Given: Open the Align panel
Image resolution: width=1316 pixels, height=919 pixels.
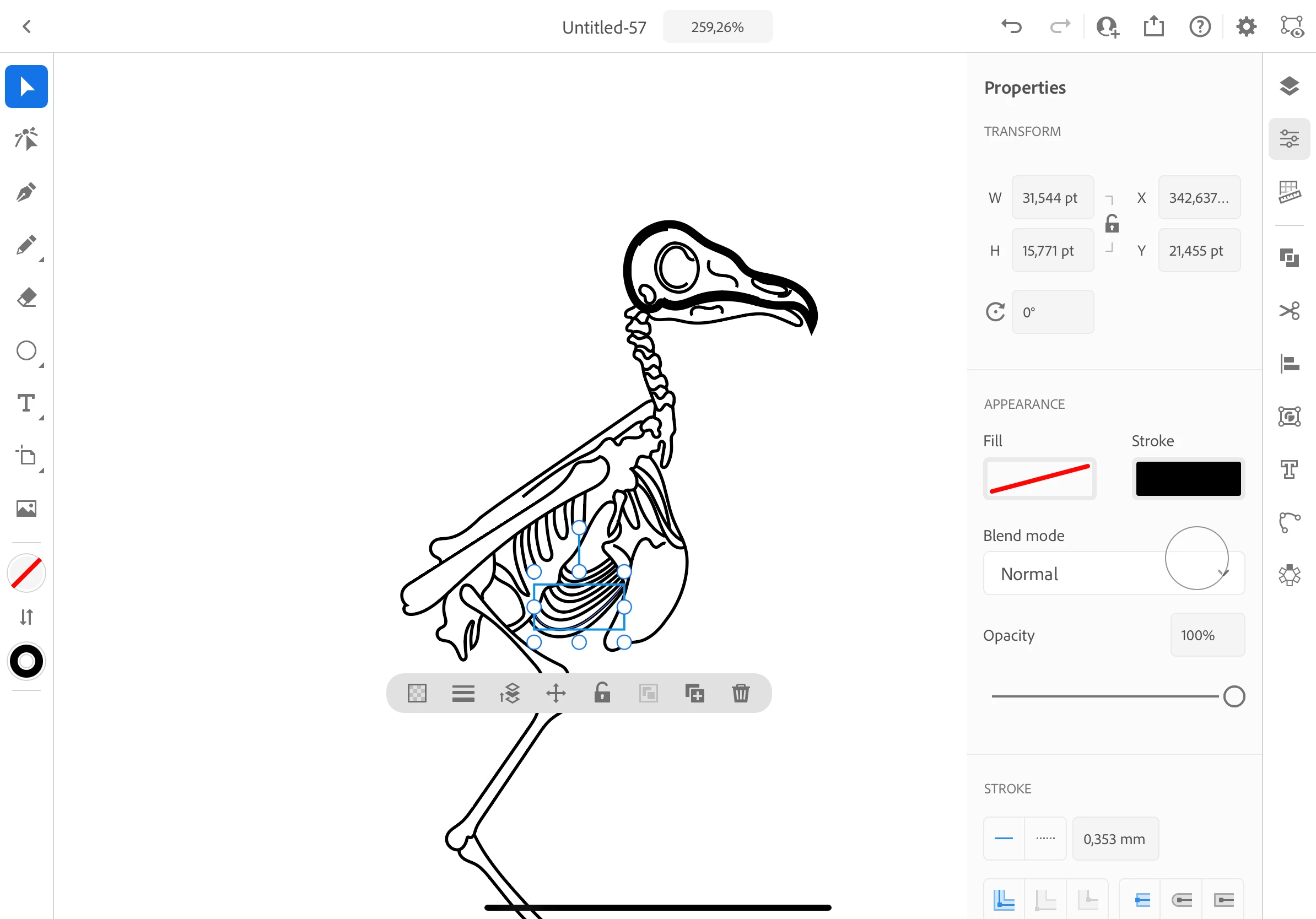Looking at the screenshot, I should 1289,364.
